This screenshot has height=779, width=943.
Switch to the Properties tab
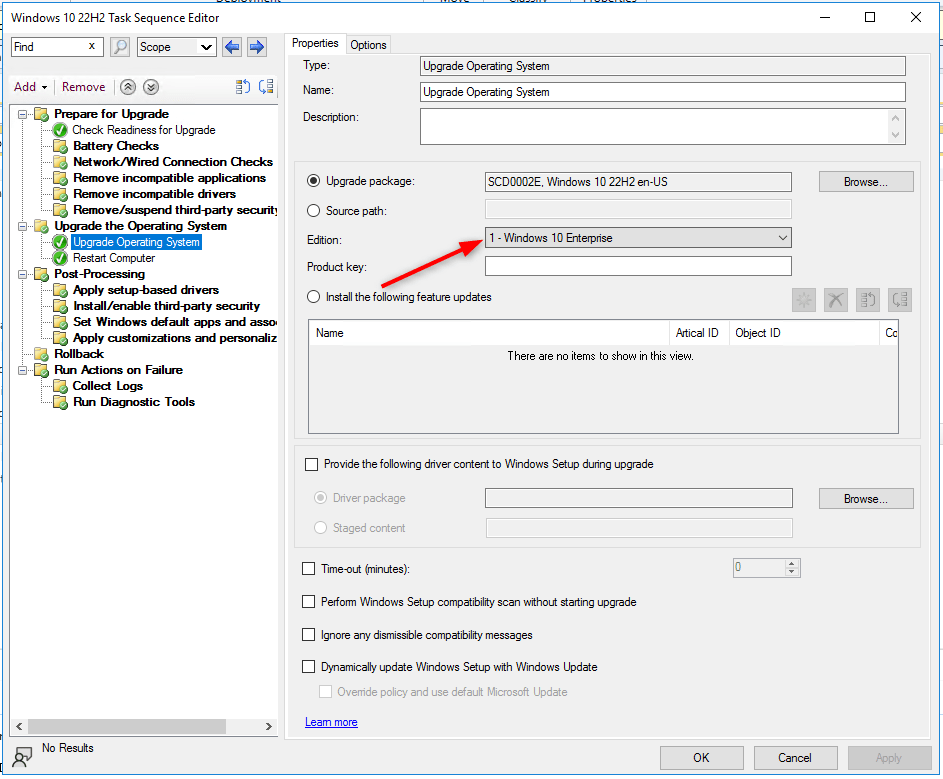click(315, 43)
